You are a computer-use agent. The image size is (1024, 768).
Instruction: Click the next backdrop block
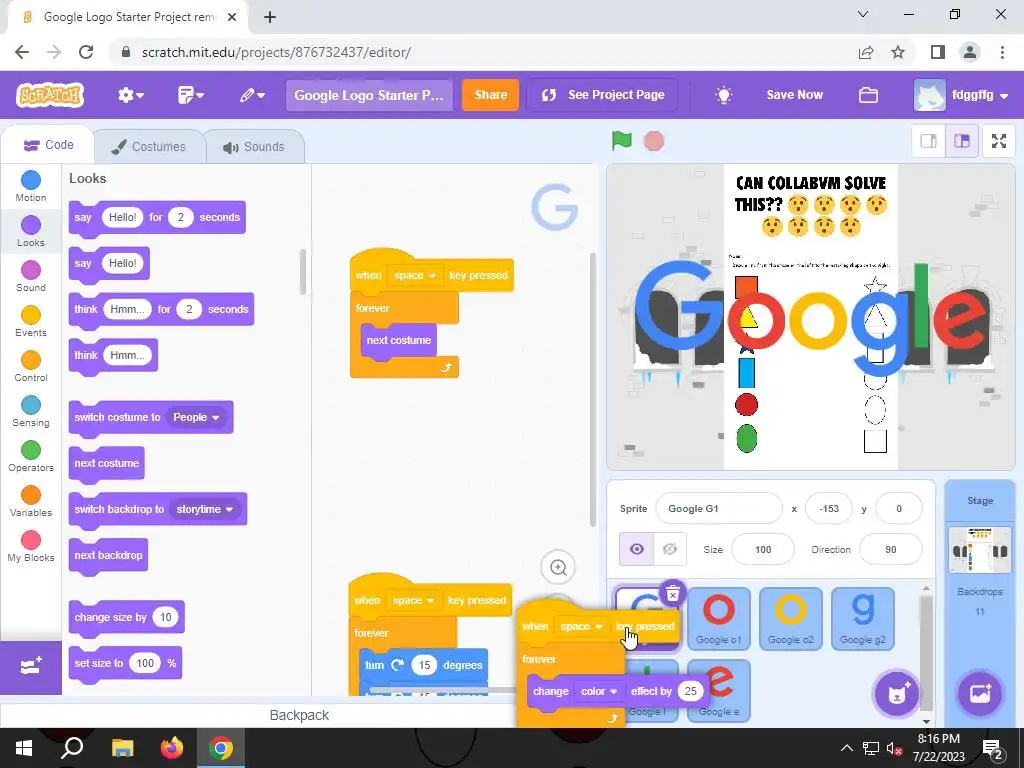(x=108, y=556)
